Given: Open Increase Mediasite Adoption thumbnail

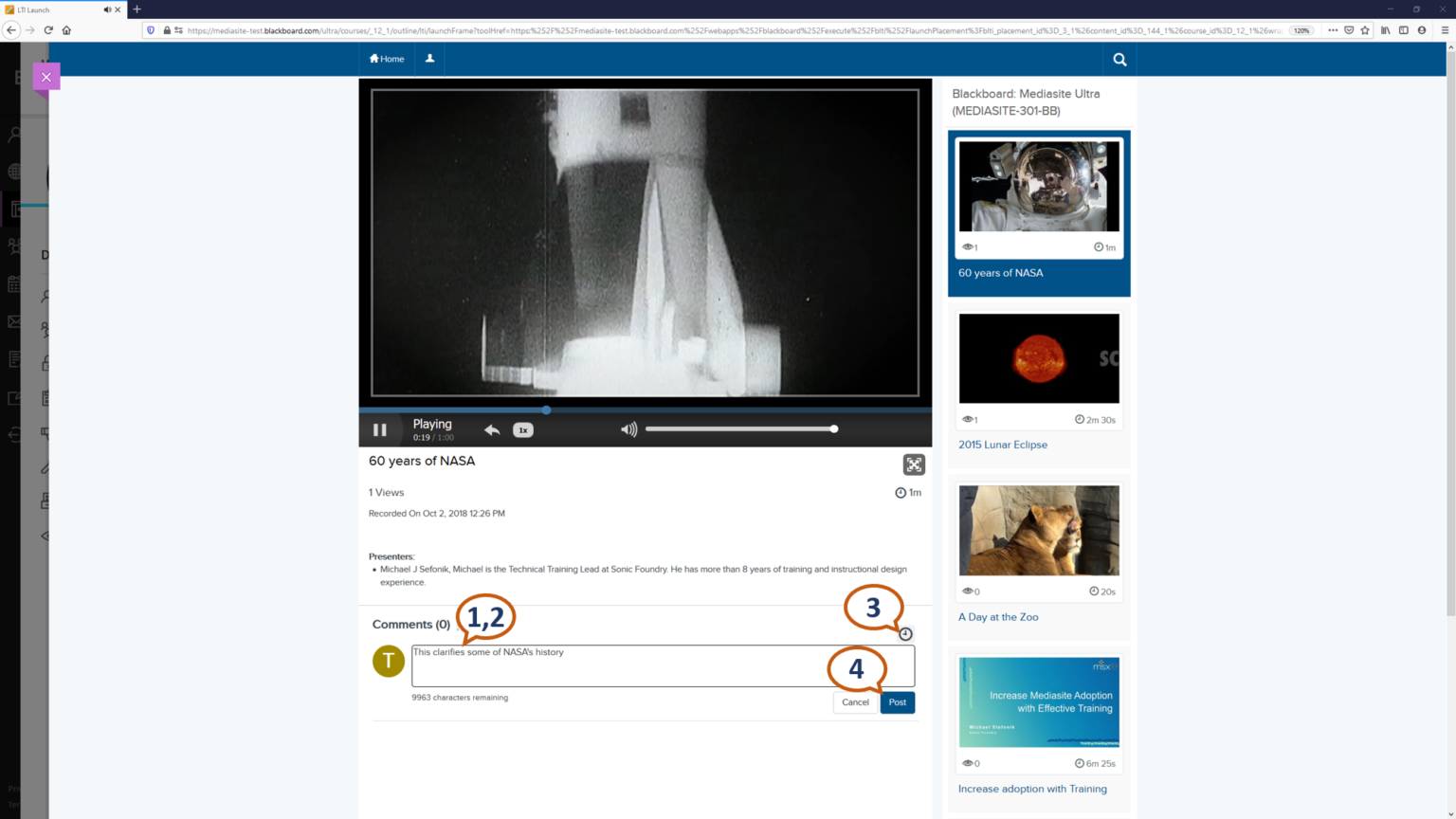Looking at the screenshot, I should tap(1039, 702).
